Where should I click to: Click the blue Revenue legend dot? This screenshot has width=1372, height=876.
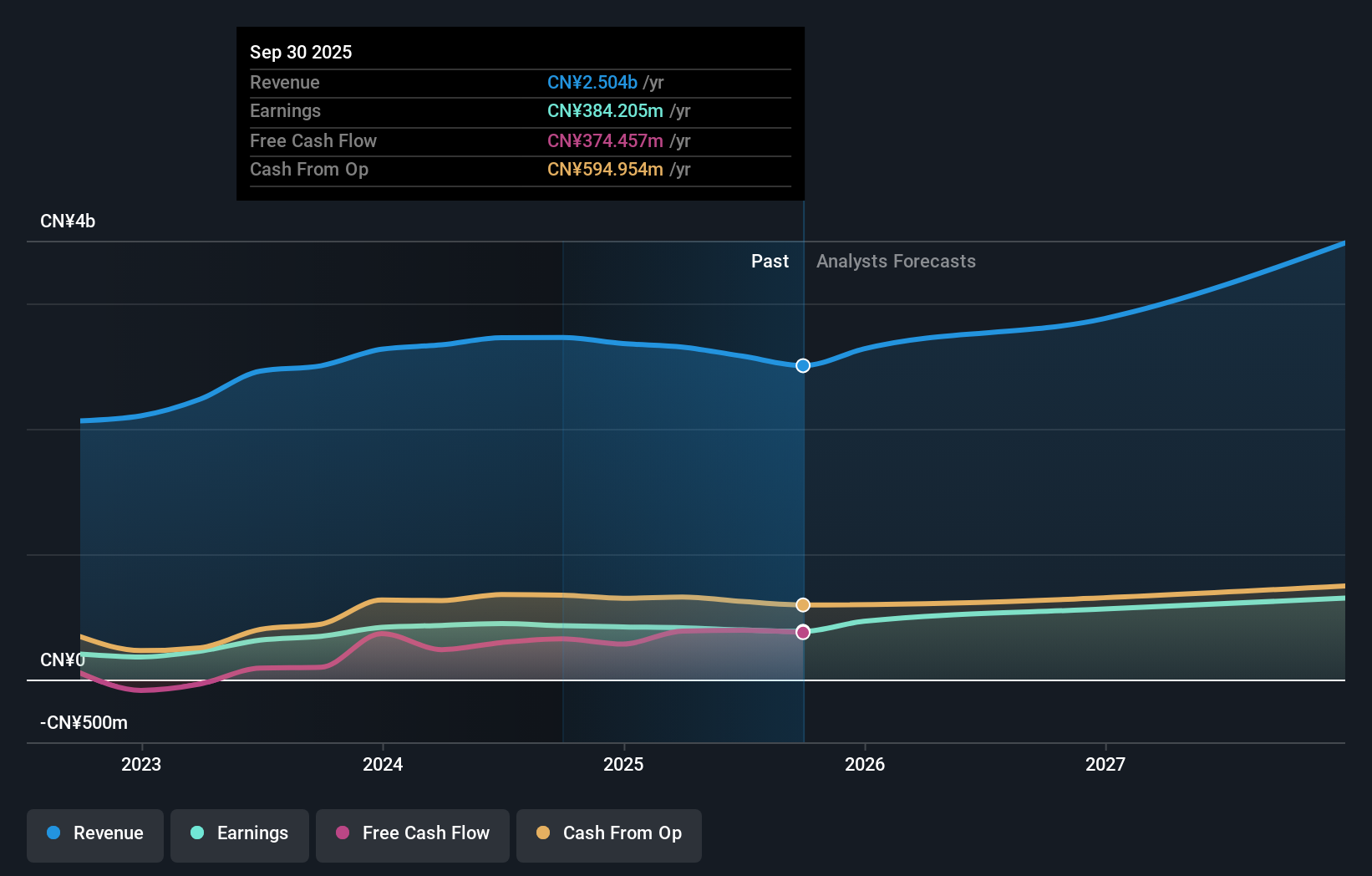52,833
